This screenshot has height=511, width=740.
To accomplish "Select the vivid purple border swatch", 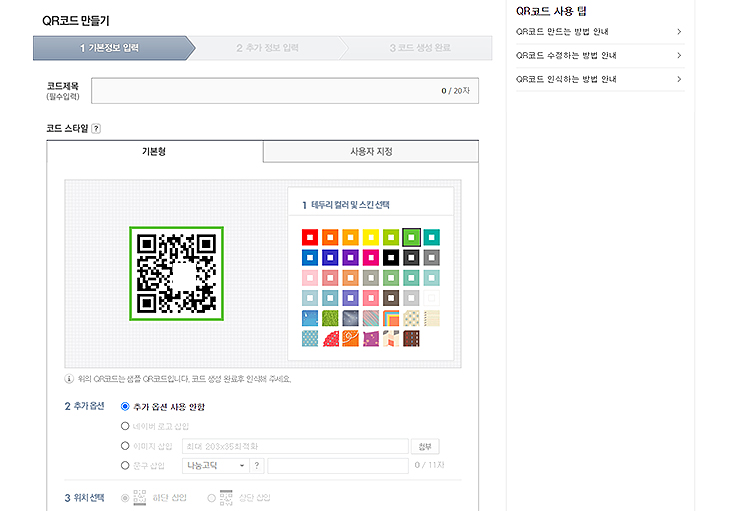I will [x=350, y=257].
